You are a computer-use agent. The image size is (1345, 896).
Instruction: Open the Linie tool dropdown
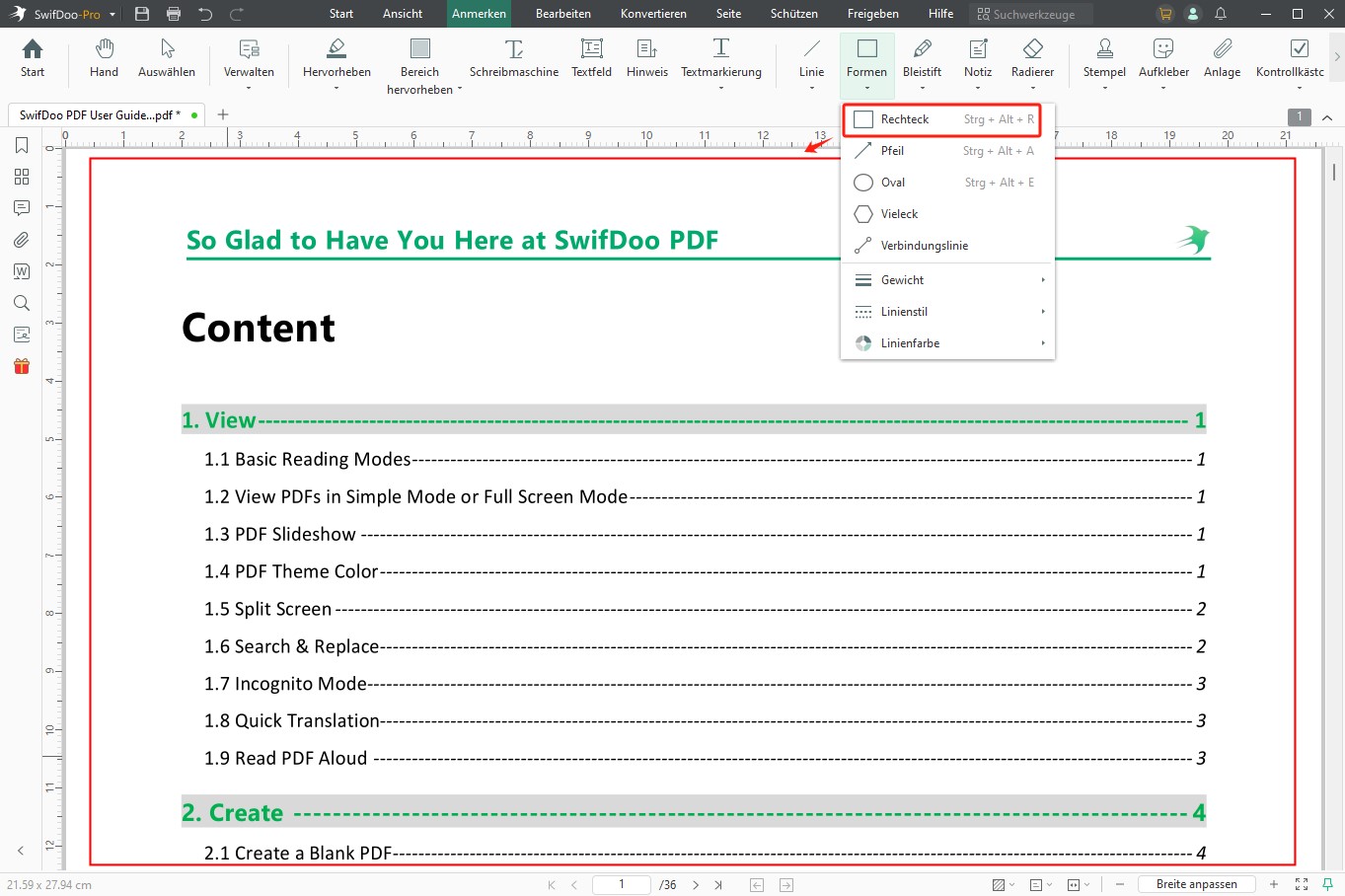point(811,89)
